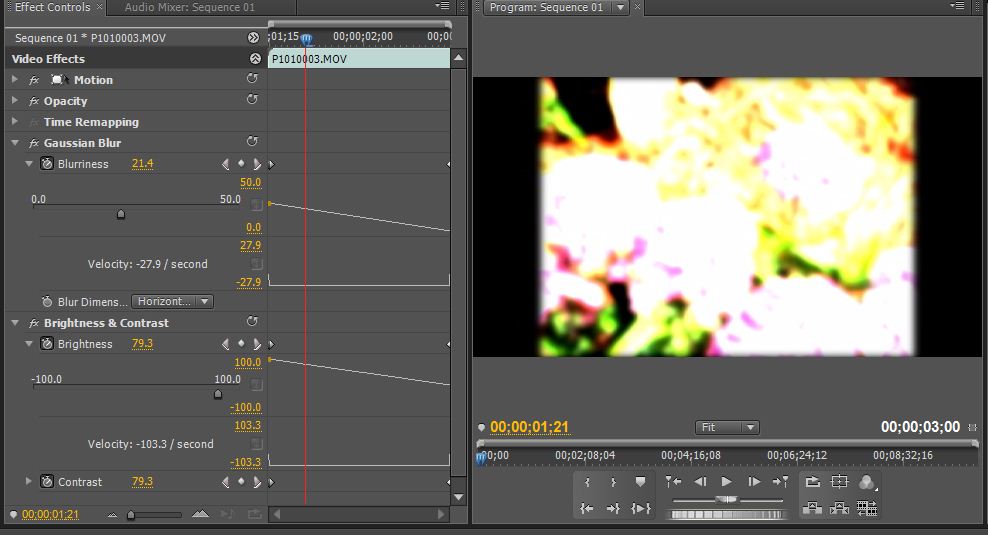Reset the Motion effect parameters

[x=253, y=80]
